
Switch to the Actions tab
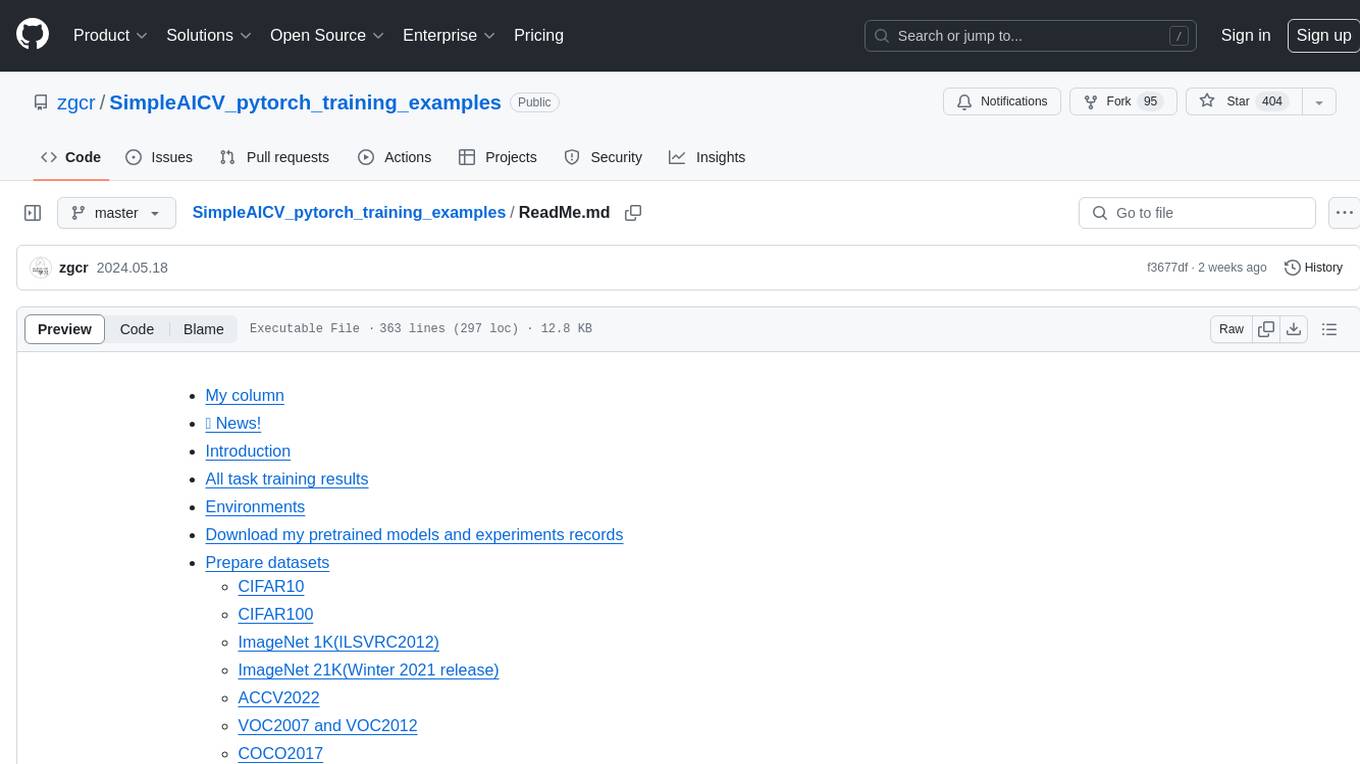pos(394,157)
